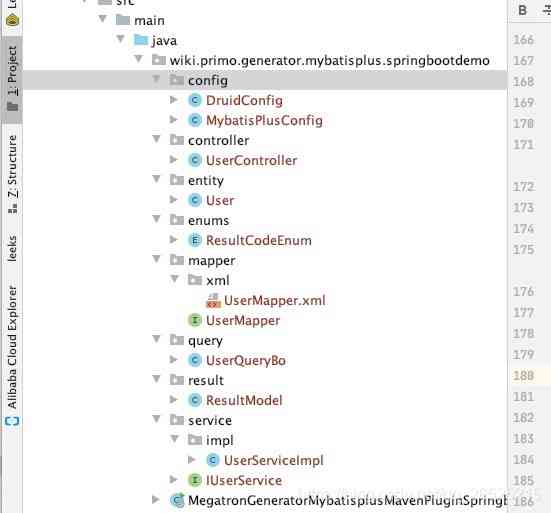Viewport: 551px width, 513px height.
Task: Select the DruidConfig class icon
Action: coord(195,100)
